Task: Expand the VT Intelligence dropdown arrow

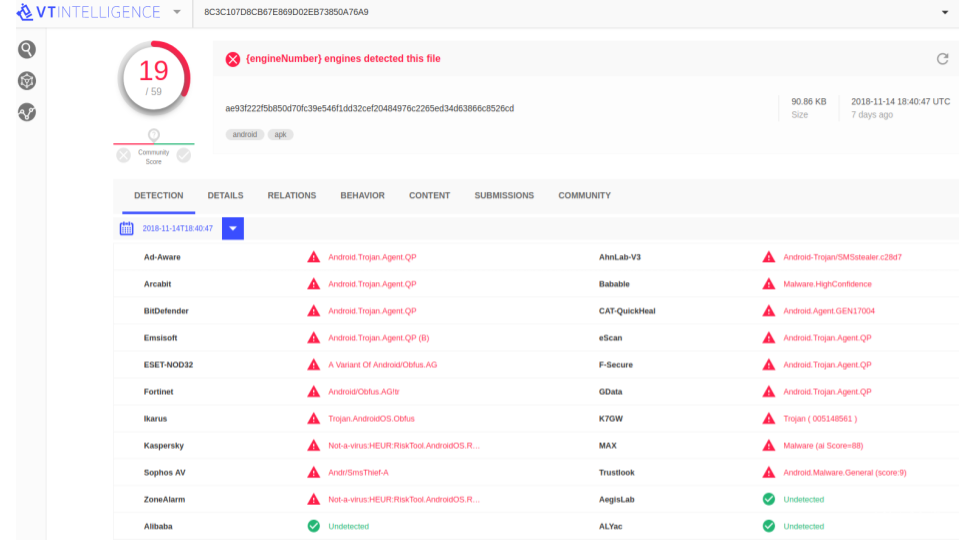Action: point(177,12)
